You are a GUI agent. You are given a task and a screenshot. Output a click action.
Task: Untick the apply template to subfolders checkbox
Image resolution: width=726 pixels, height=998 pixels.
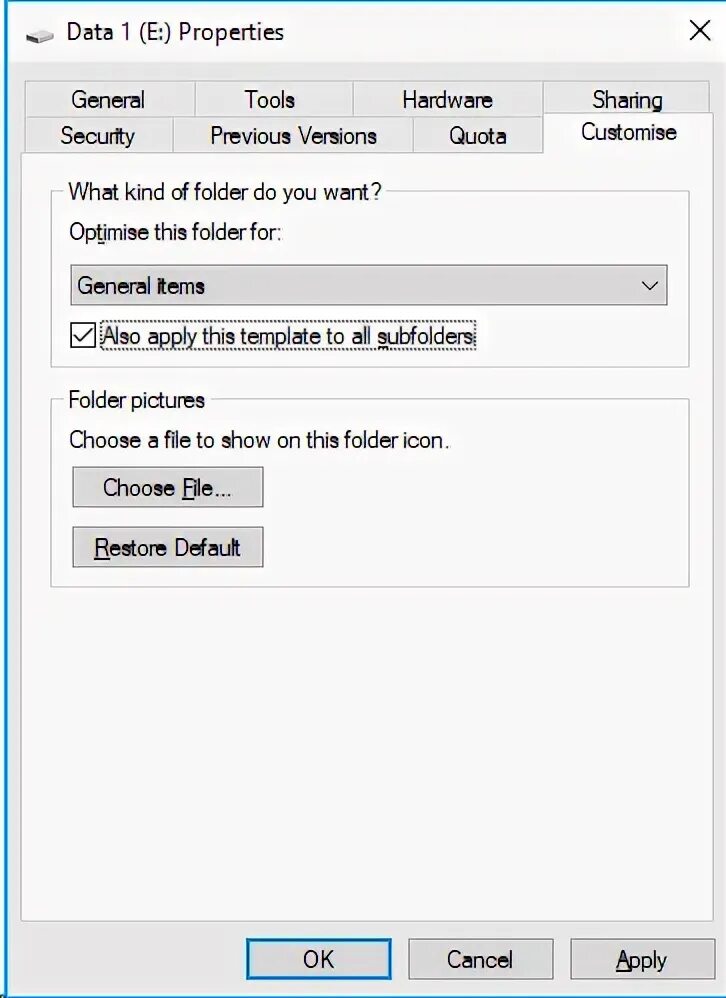83,335
